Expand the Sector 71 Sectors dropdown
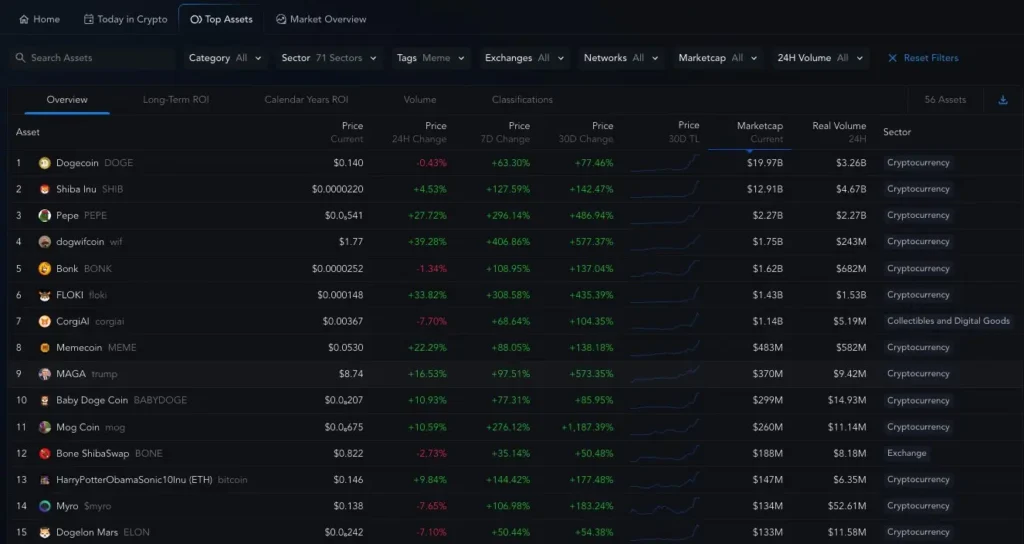This screenshot has height=544, width=1024. point(329,58)
